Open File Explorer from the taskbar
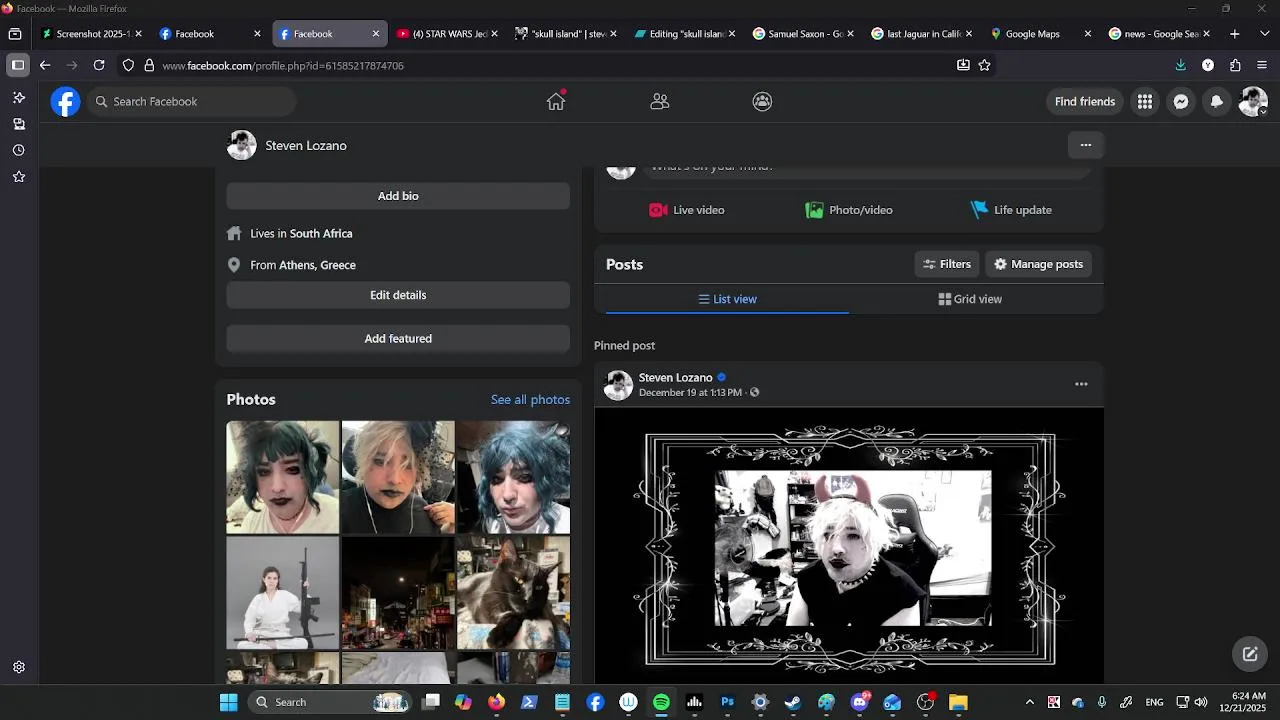This screenshot has width=1280, height=720. click(x=958, y=702)
